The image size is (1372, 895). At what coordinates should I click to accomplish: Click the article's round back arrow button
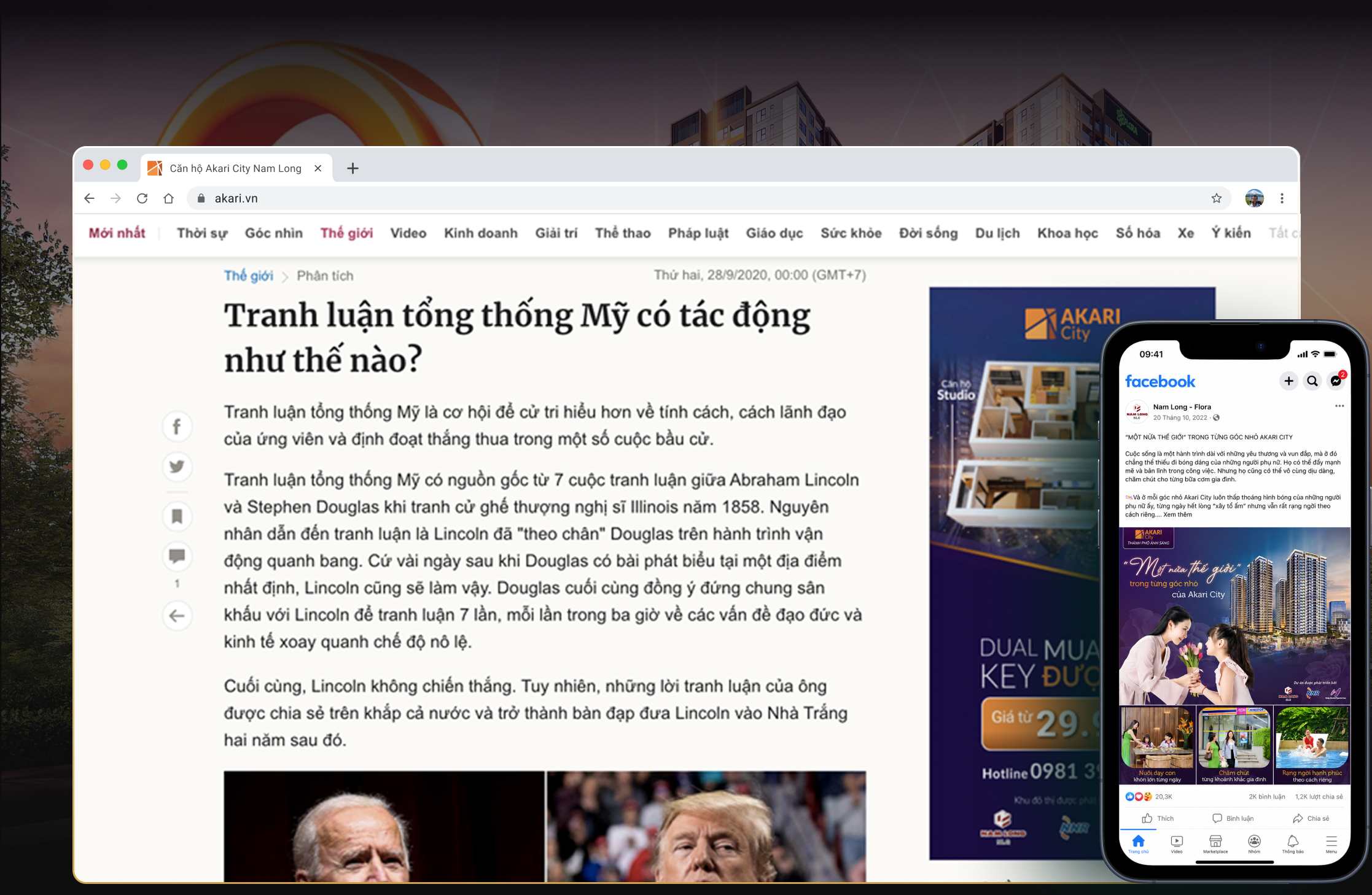[x=177, y=616]
